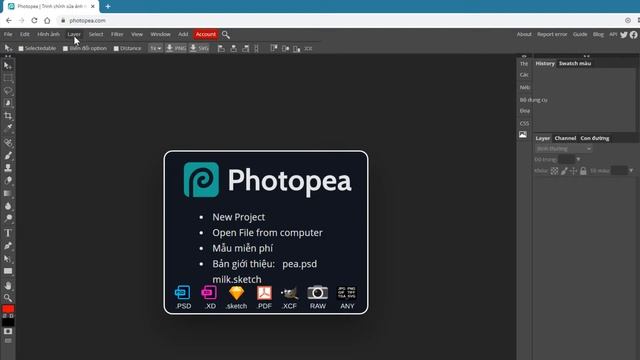Toggle Quick Mask mode icon in toolbar
The width and height of the screenshot is (640, 360).
8,331
